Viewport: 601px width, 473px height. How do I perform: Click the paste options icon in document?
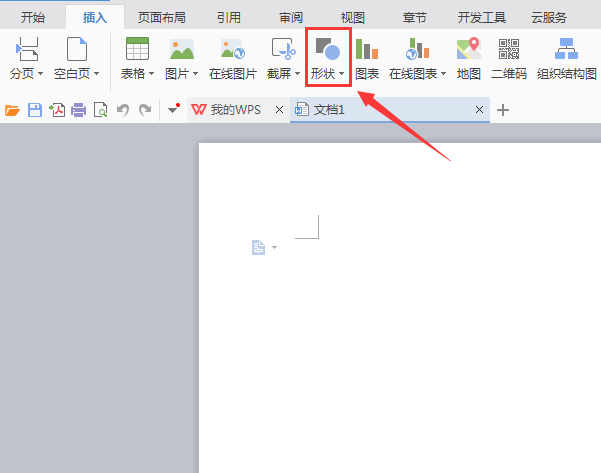258,248
